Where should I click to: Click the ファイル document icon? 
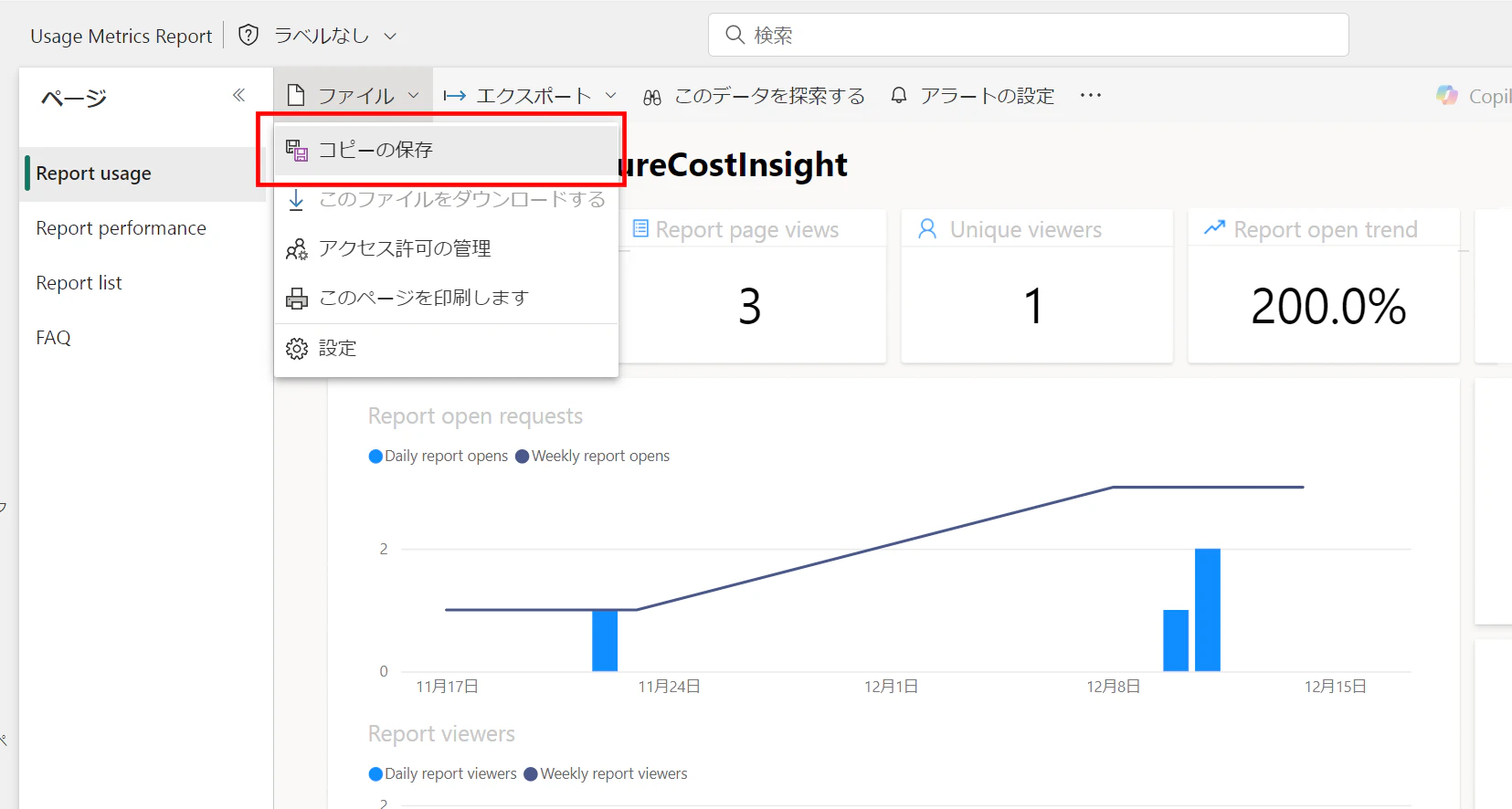[x=296, y=95]
